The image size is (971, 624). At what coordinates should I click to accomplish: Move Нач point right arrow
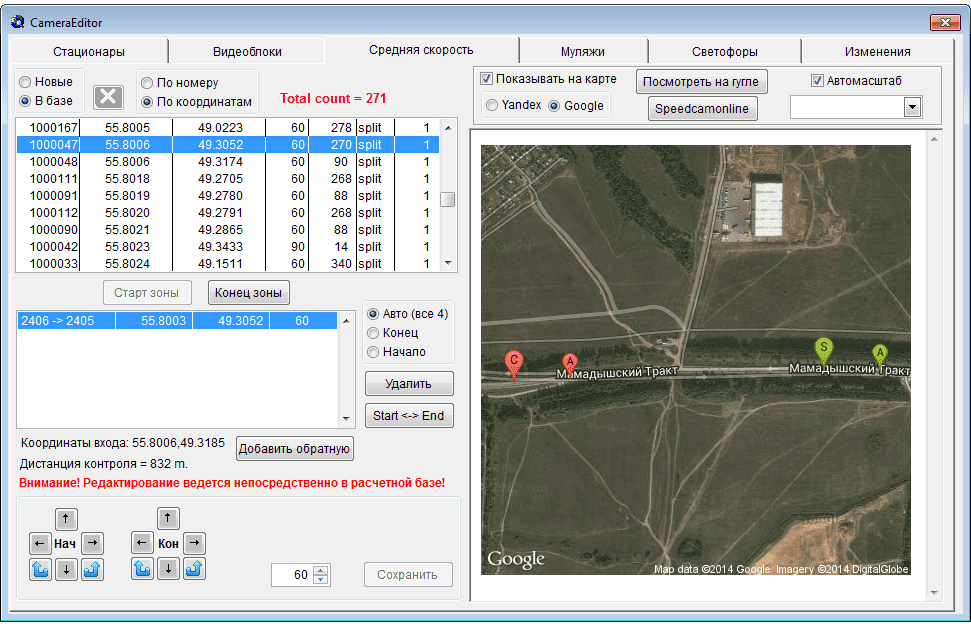coord(92,544)
